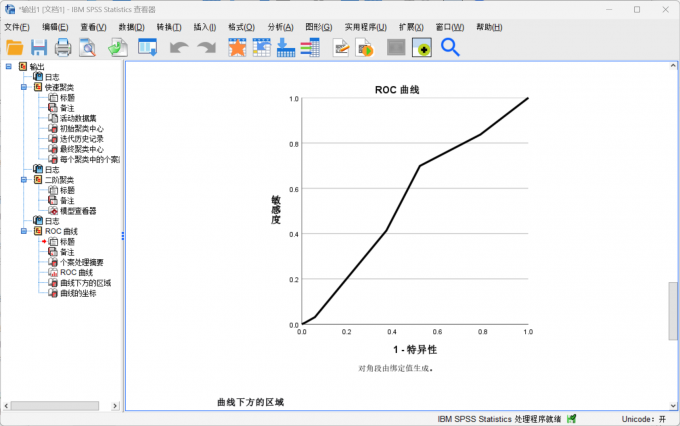
Task: Click the add output plus icon
Action: click(x=422, y=47)
